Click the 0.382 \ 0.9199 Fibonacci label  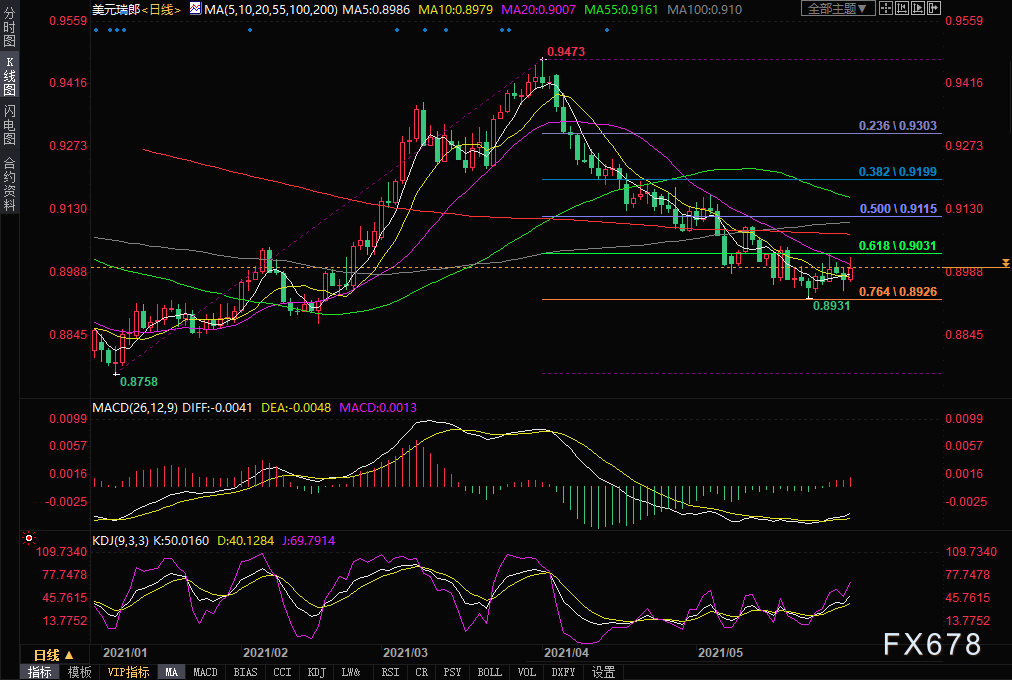(x=897, y=172)
